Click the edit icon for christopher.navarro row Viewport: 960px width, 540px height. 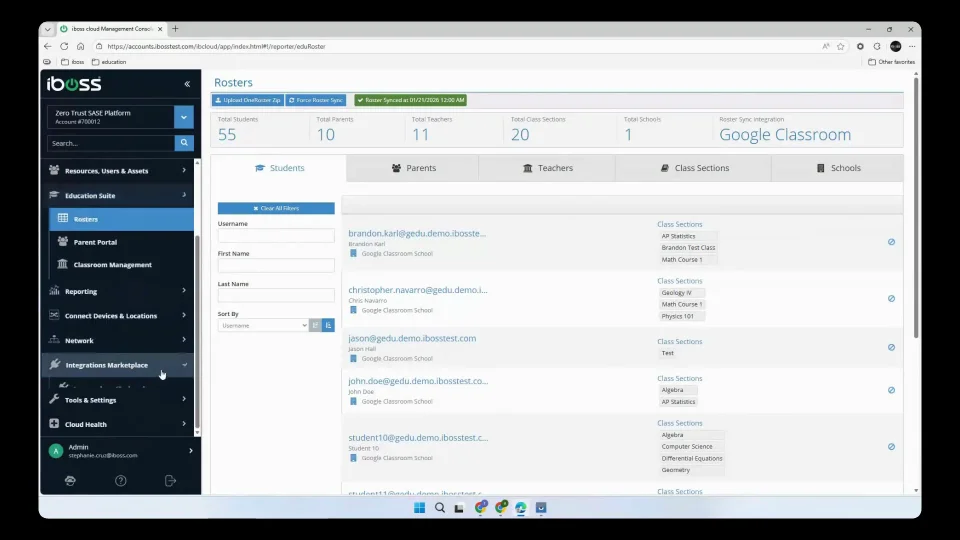click(x=891, y=299)
